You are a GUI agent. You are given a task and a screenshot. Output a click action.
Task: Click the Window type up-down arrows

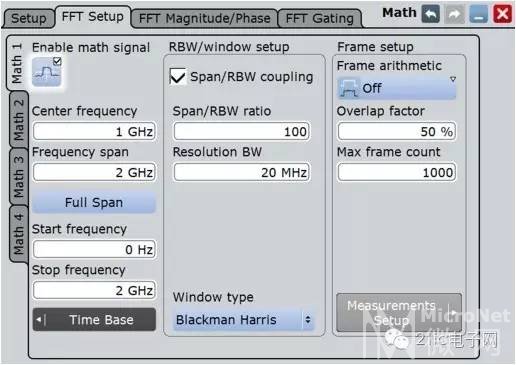308,320
